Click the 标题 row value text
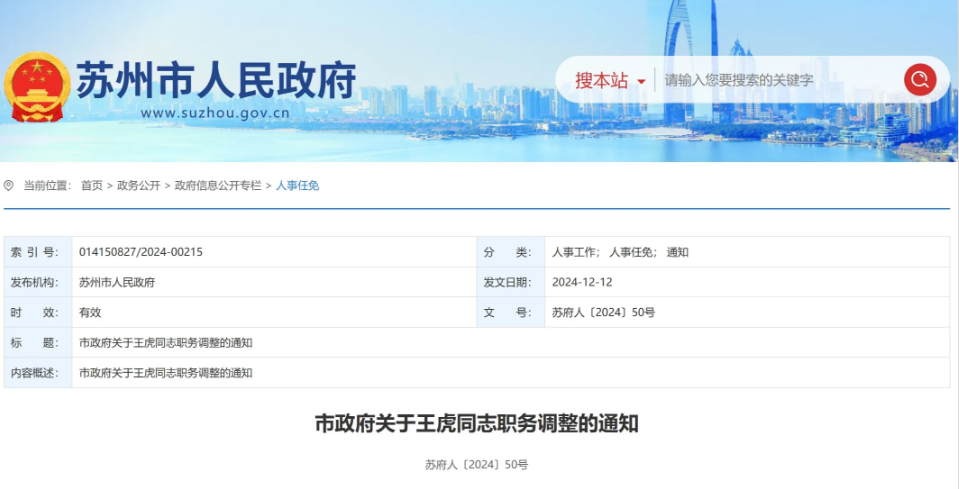 point(166,343)
